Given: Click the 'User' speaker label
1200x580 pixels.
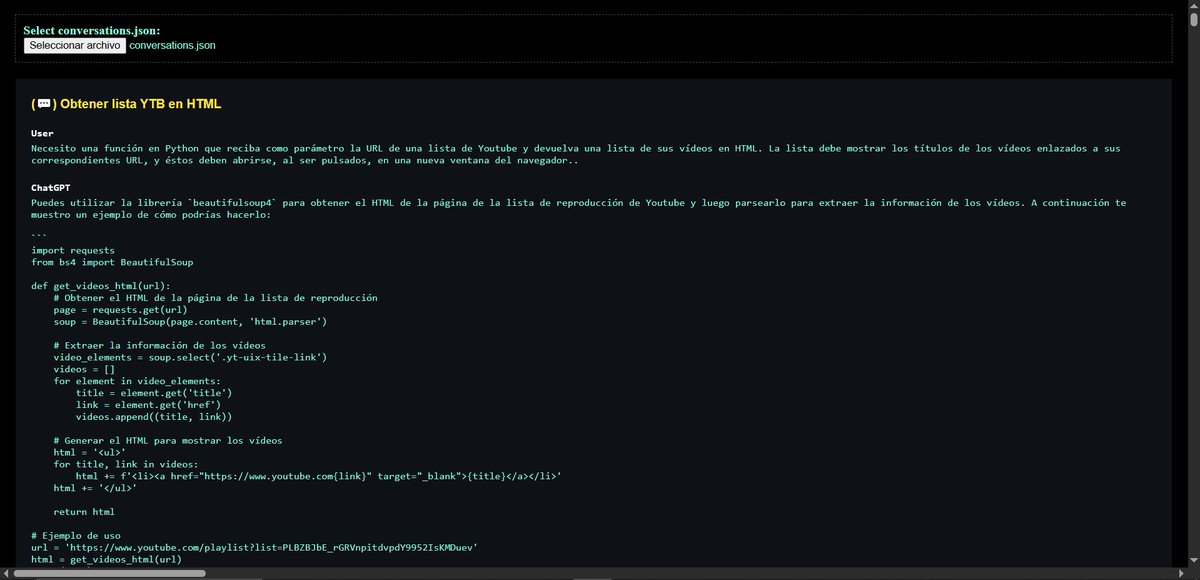Looking at the screenshot, I should [x=42, y=133].
